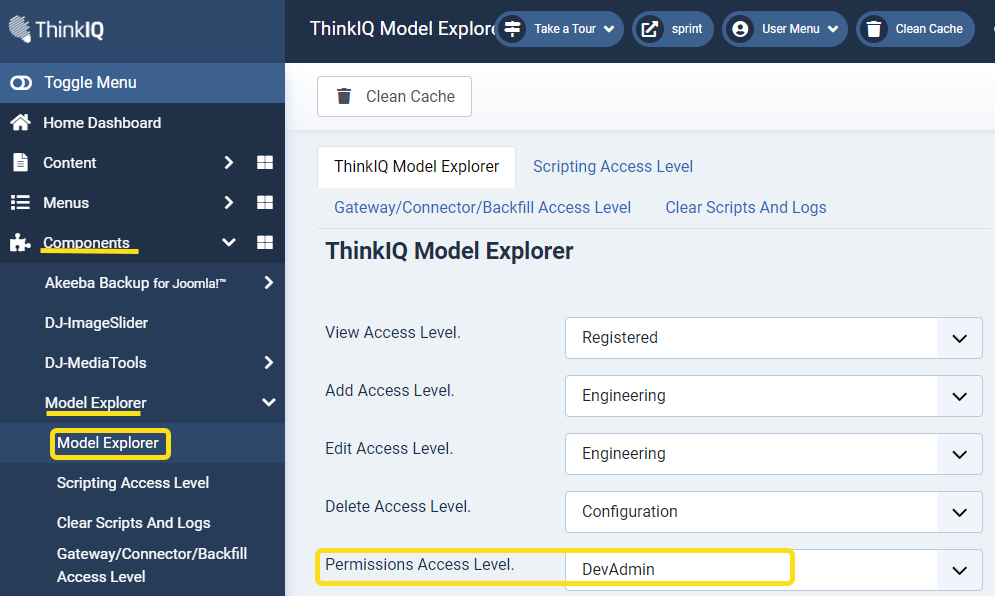Select Model Explorer submenu entry

(x=108, y=442)
